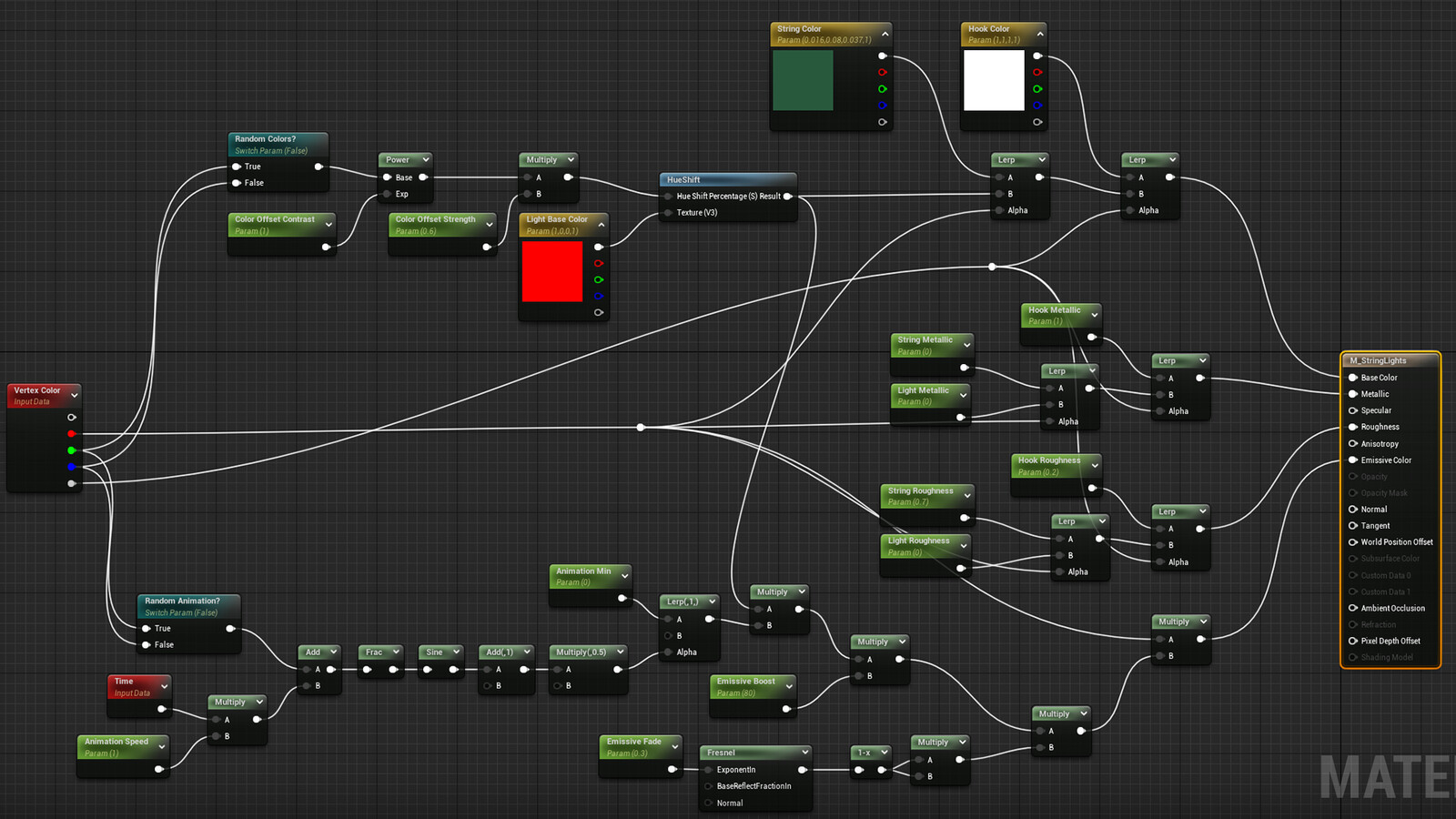Expand the Power node chevron
This screenshot has height=819, width=1456.
click(425, 159)
